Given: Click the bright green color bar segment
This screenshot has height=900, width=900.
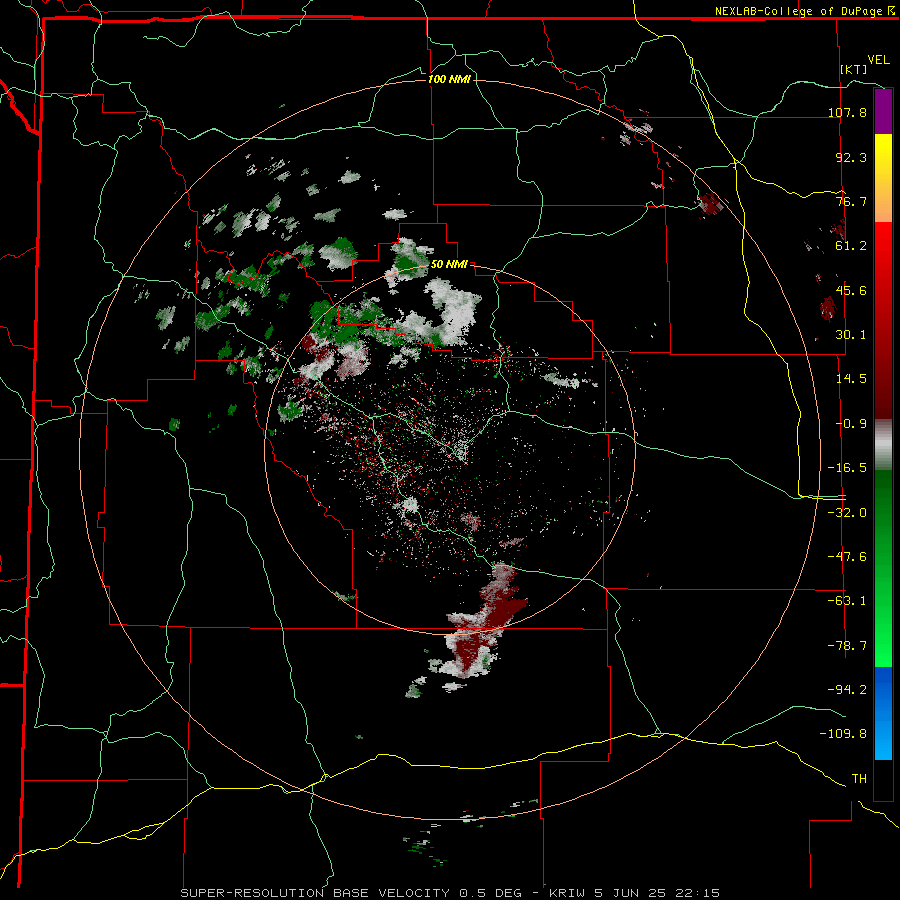Looking at the screenshot, I should click(883, 645).
